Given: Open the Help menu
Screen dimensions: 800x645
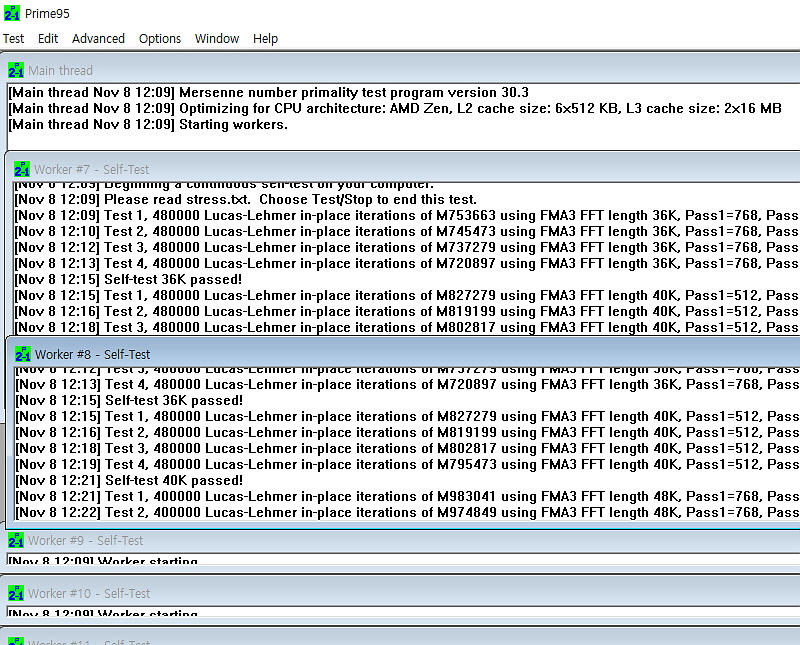Looking at the screenshot, I should [x=265, y=39].
